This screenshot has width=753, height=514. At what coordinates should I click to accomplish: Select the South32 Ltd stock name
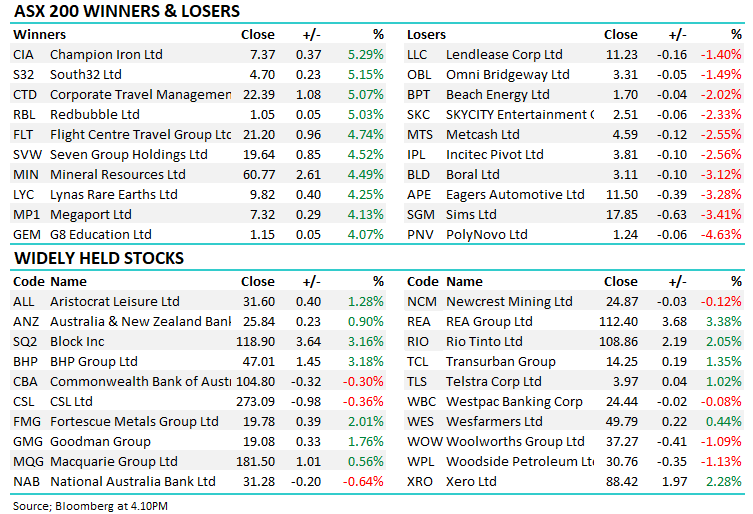(x=85, y=74)
